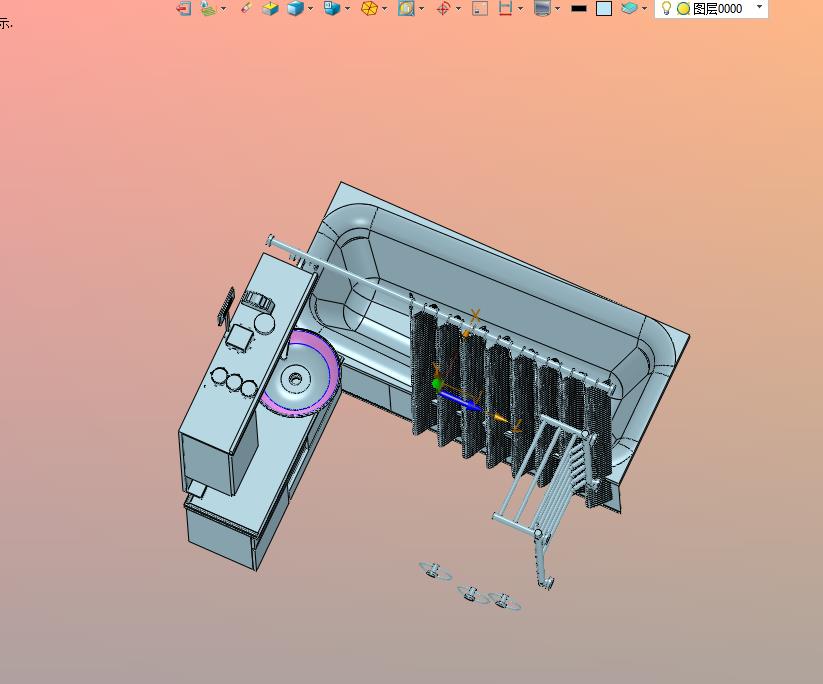
Task: Expand the crosshair target dropdown arrow
Action: click(x=459, y=8)
